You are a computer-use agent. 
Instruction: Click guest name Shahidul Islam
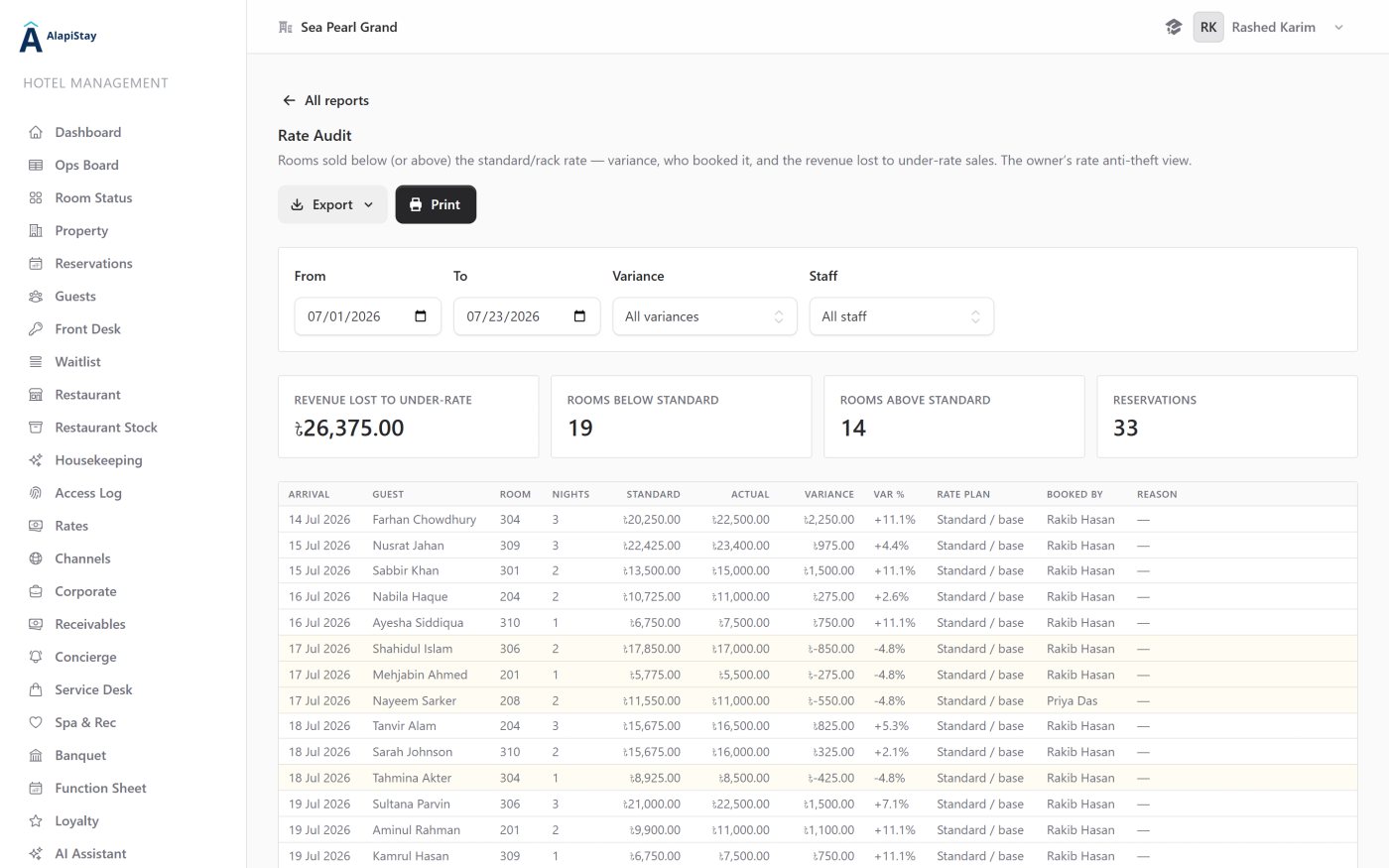[x=412, y=648]
